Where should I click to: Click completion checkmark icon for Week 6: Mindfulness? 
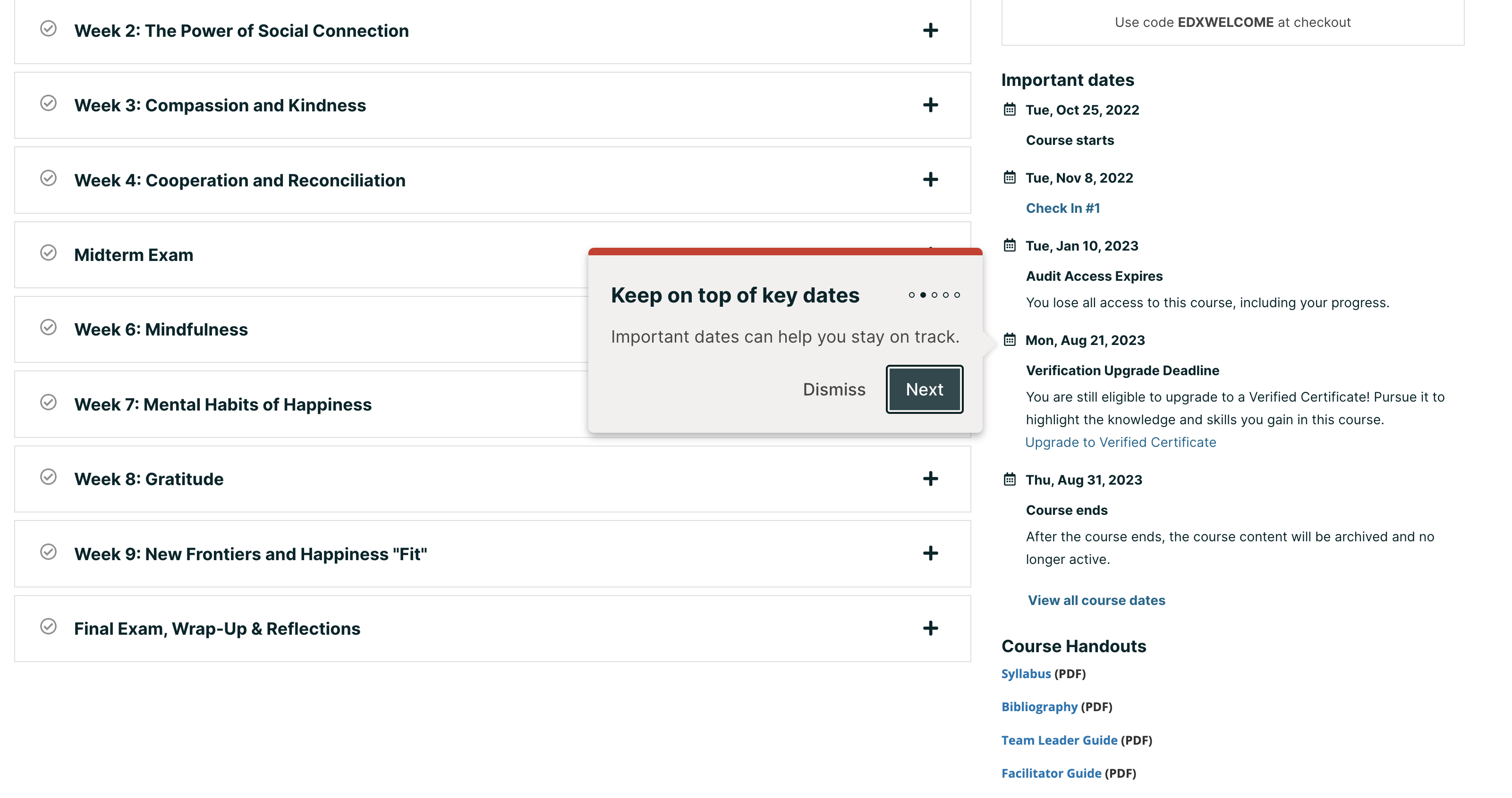(x=48, y=328)
